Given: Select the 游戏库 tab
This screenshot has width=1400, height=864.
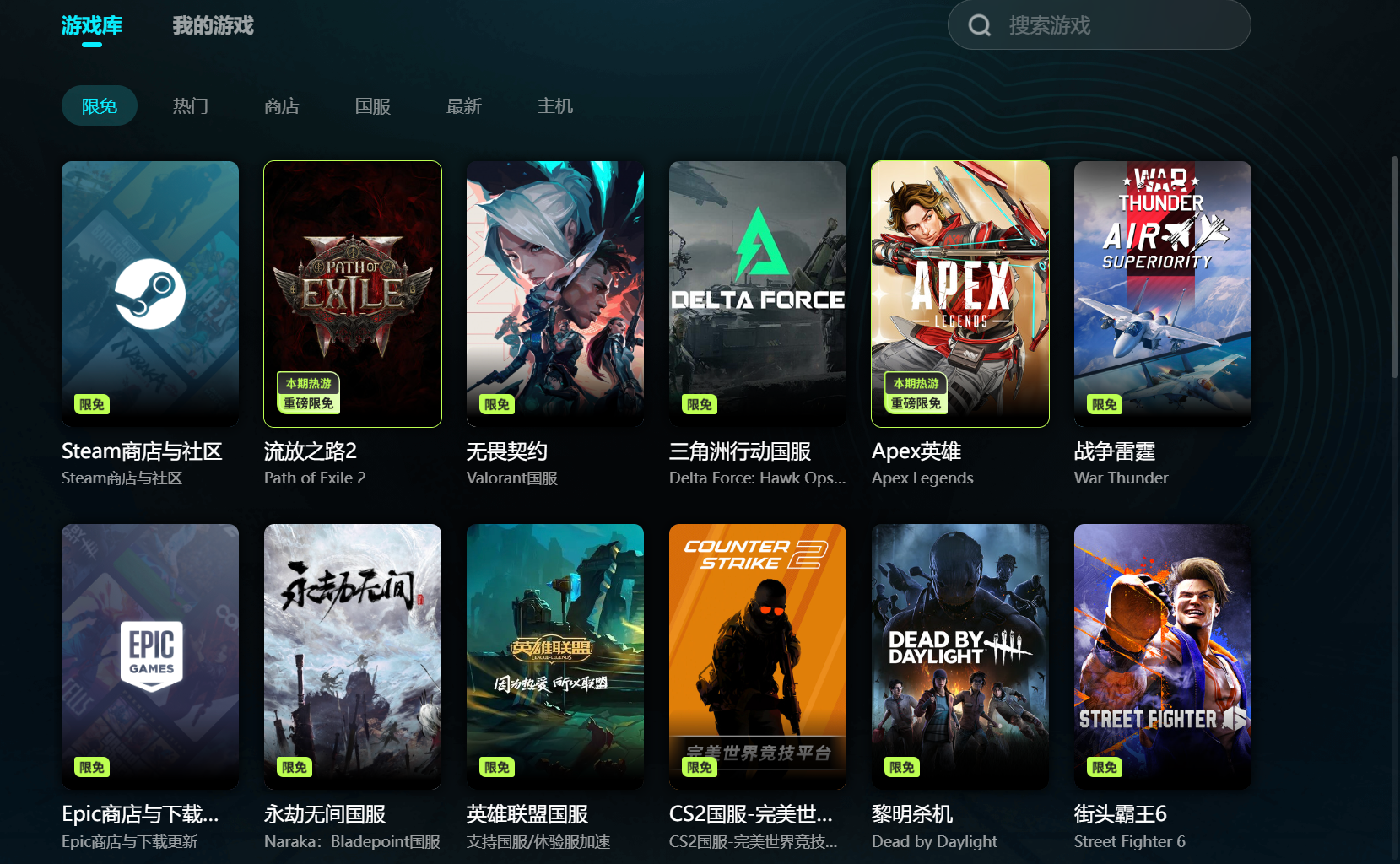Looking at the screenshot, I should pos(92,25).
